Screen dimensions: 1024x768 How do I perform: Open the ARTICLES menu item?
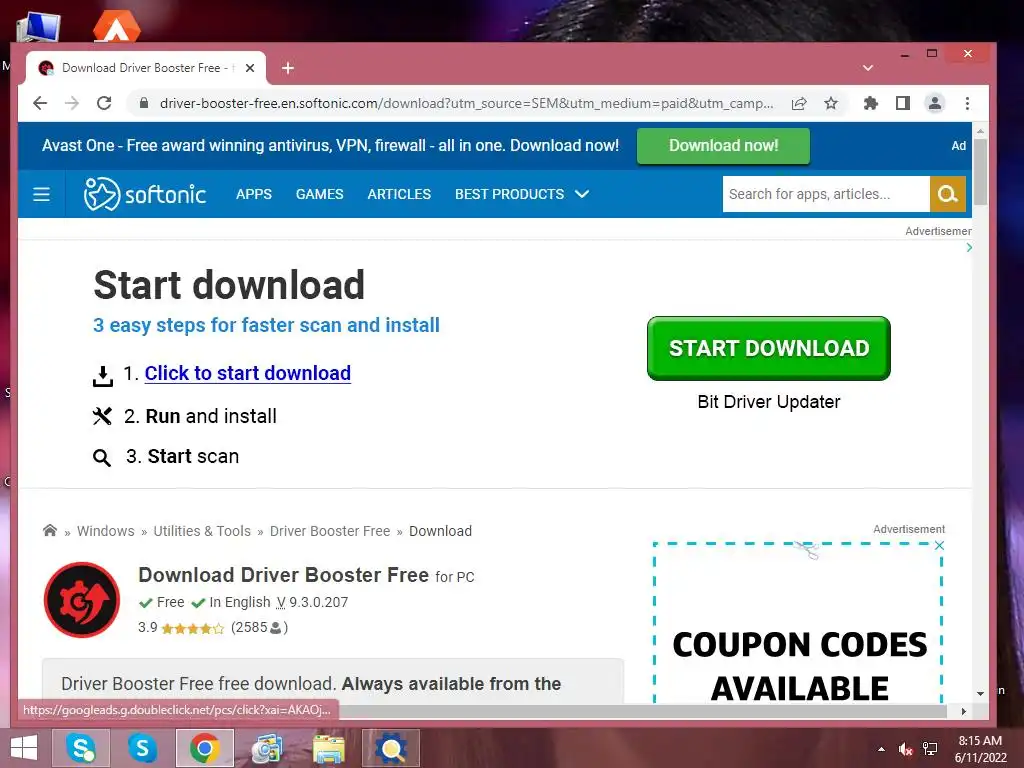pos(399,194)
